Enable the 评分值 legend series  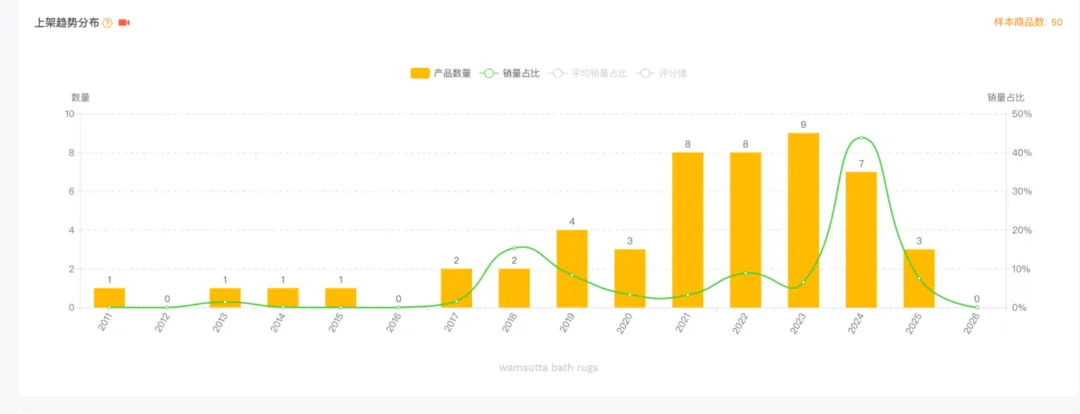click(x=661, y=73)
